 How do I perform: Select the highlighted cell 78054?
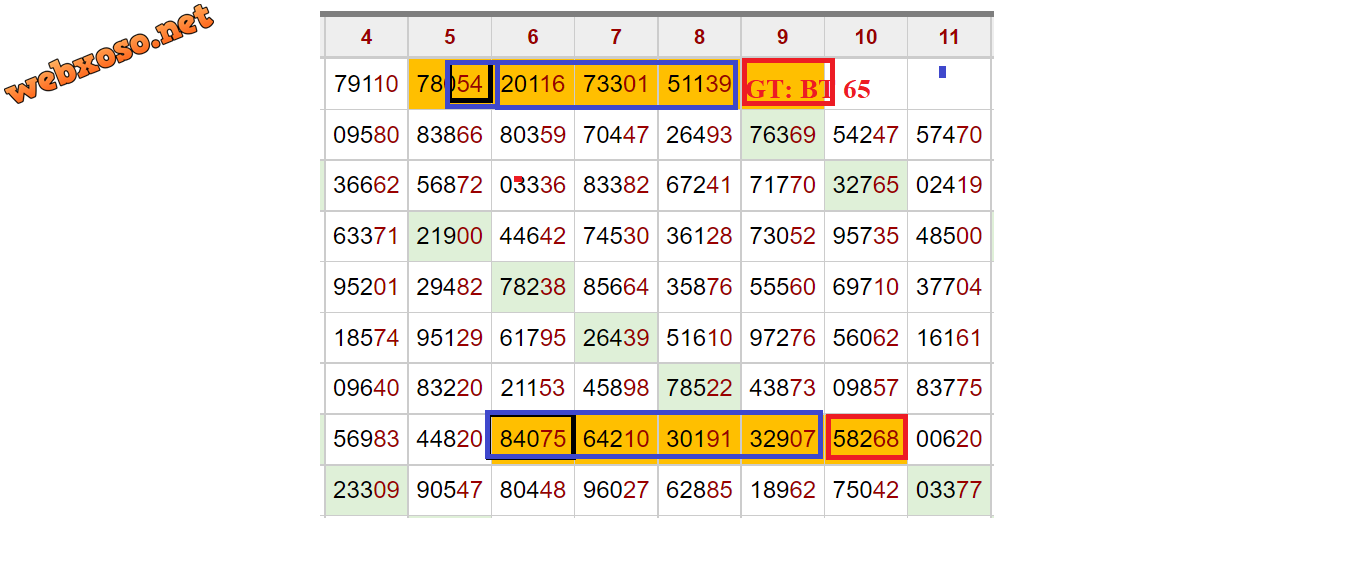click(x=450, y=85)
